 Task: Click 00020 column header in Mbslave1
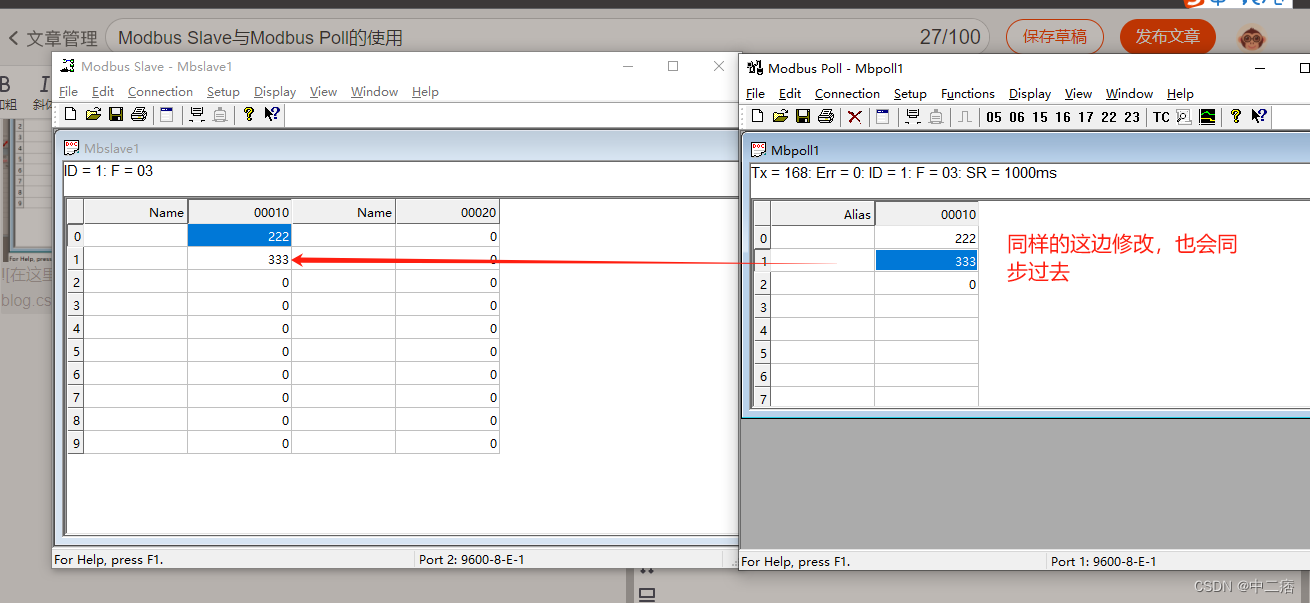coord(448,212)
